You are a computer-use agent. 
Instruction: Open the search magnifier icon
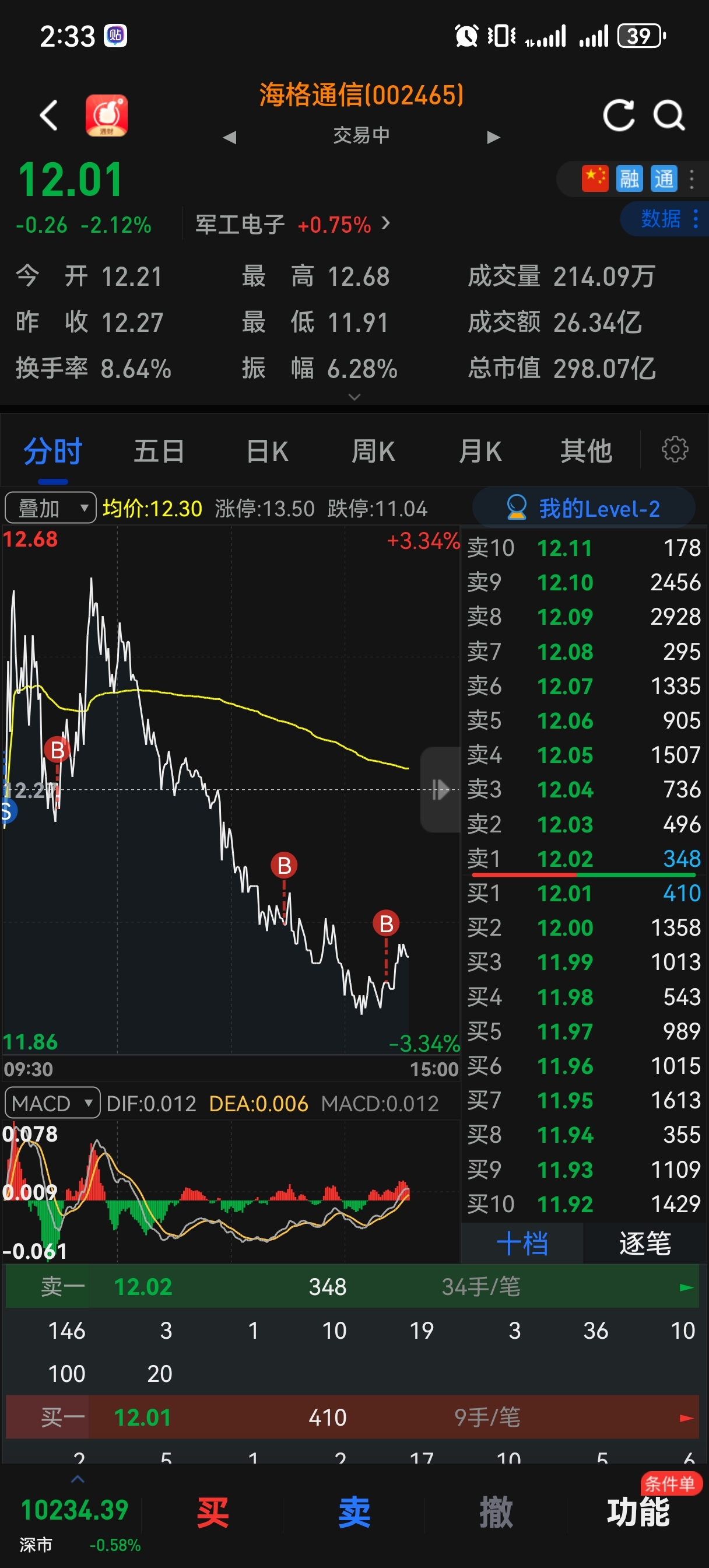coord(669,115)
